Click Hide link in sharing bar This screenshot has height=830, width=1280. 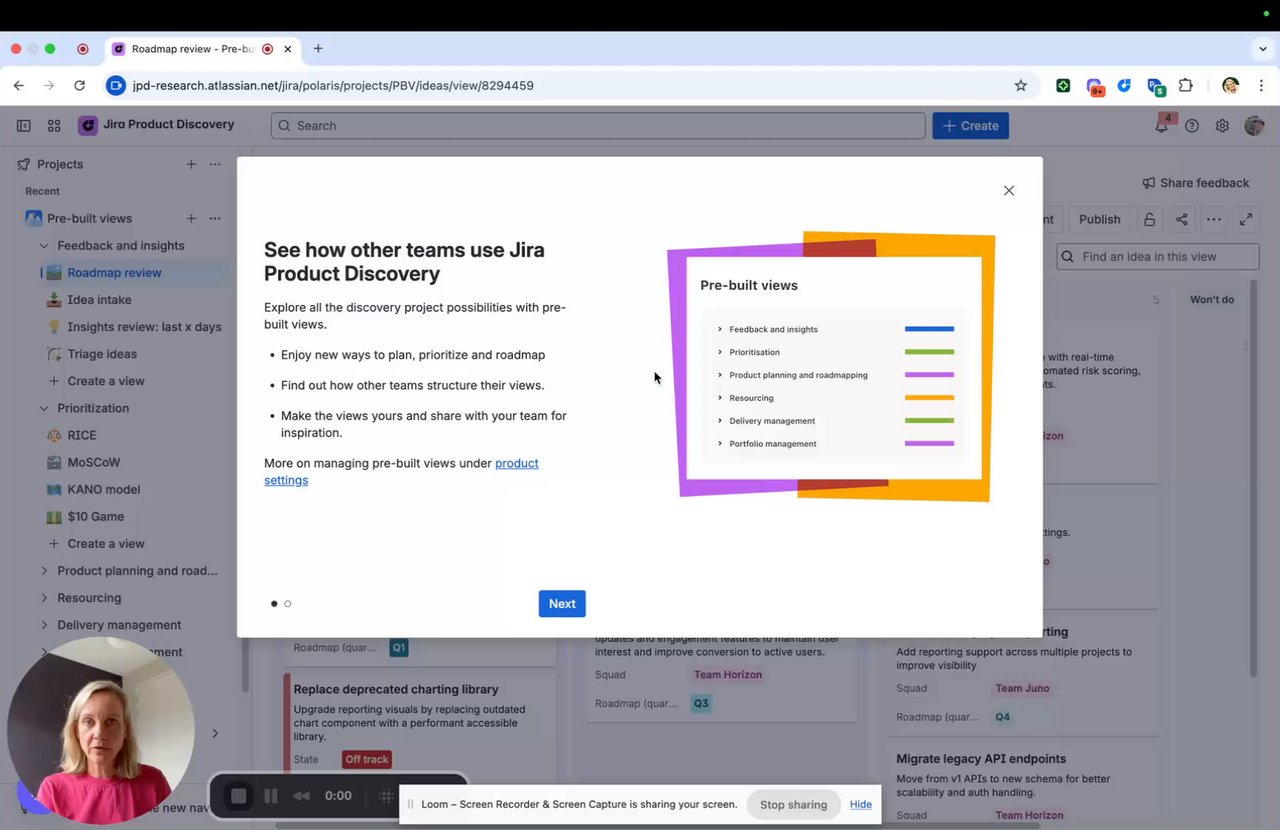coord(861,804)
